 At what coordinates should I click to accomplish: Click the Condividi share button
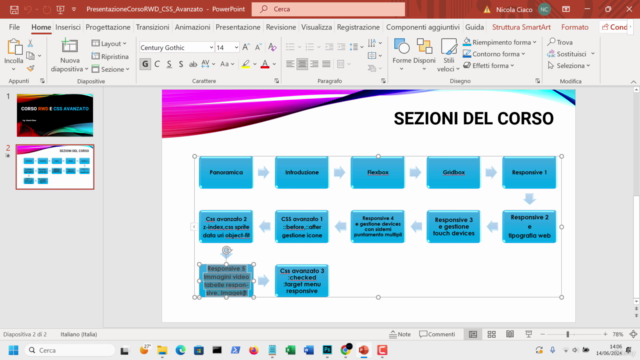point(615,27)
